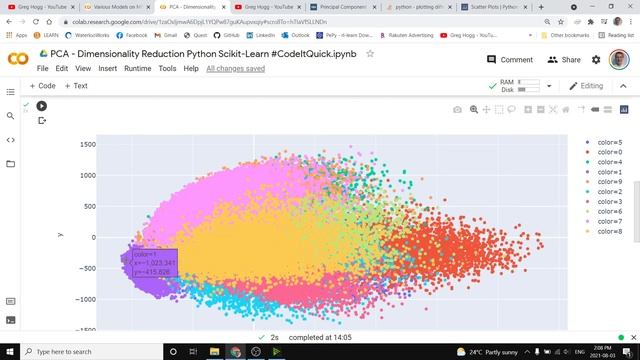Open the Editing mode dropdown

586,86
